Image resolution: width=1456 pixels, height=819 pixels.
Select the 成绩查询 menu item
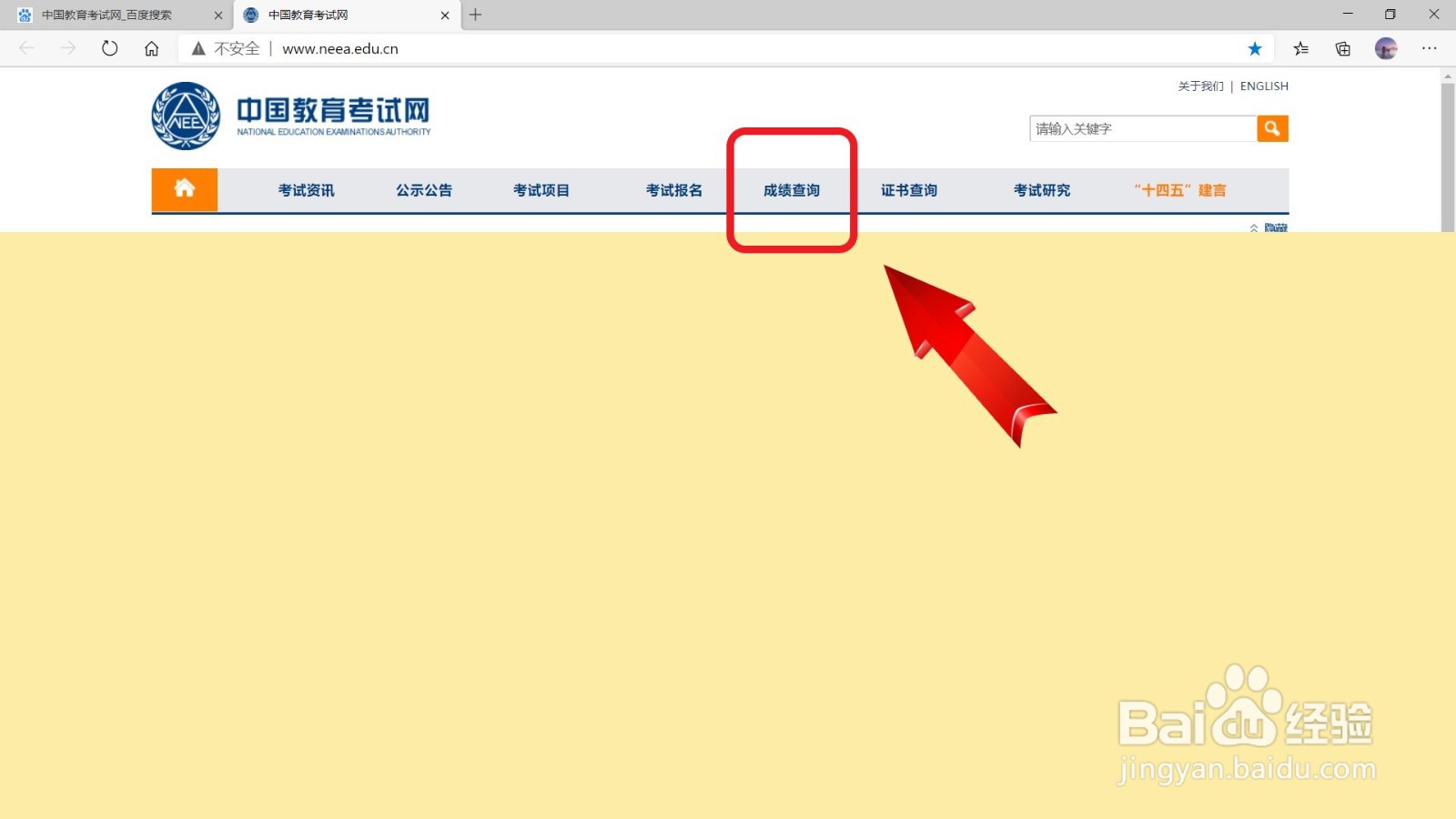pos(791,190)
